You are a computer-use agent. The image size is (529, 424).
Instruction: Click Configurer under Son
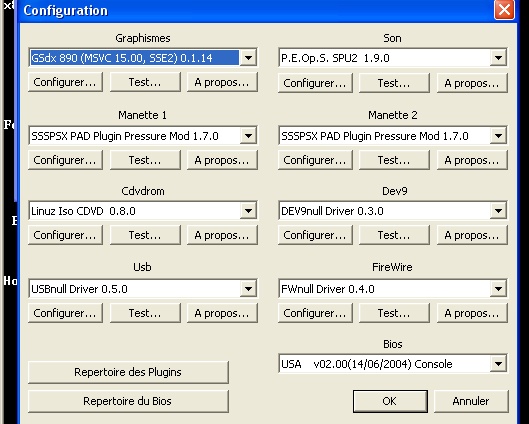point(315,83)
